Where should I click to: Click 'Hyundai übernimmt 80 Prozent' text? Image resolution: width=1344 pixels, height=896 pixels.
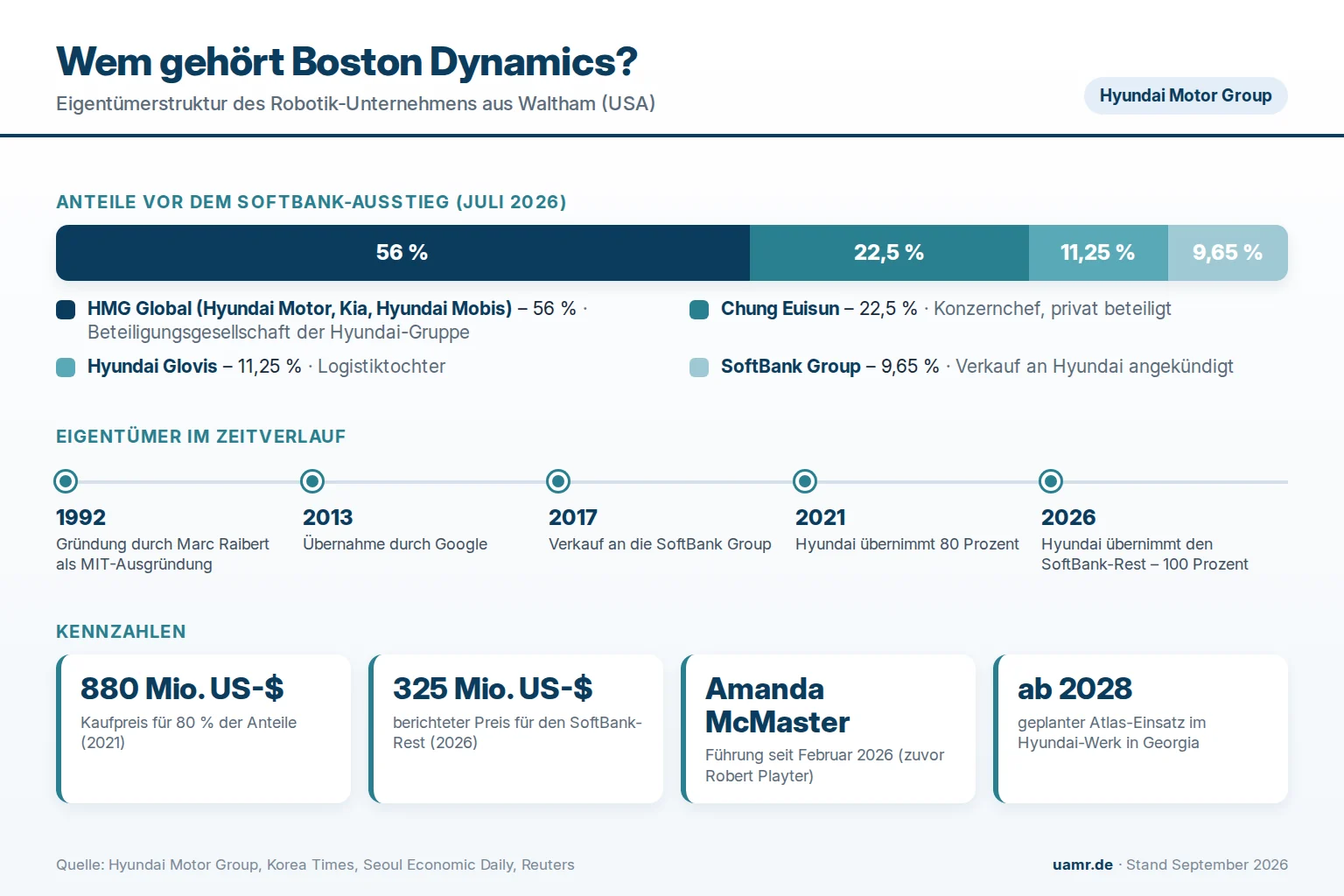[x=907, y=544]
